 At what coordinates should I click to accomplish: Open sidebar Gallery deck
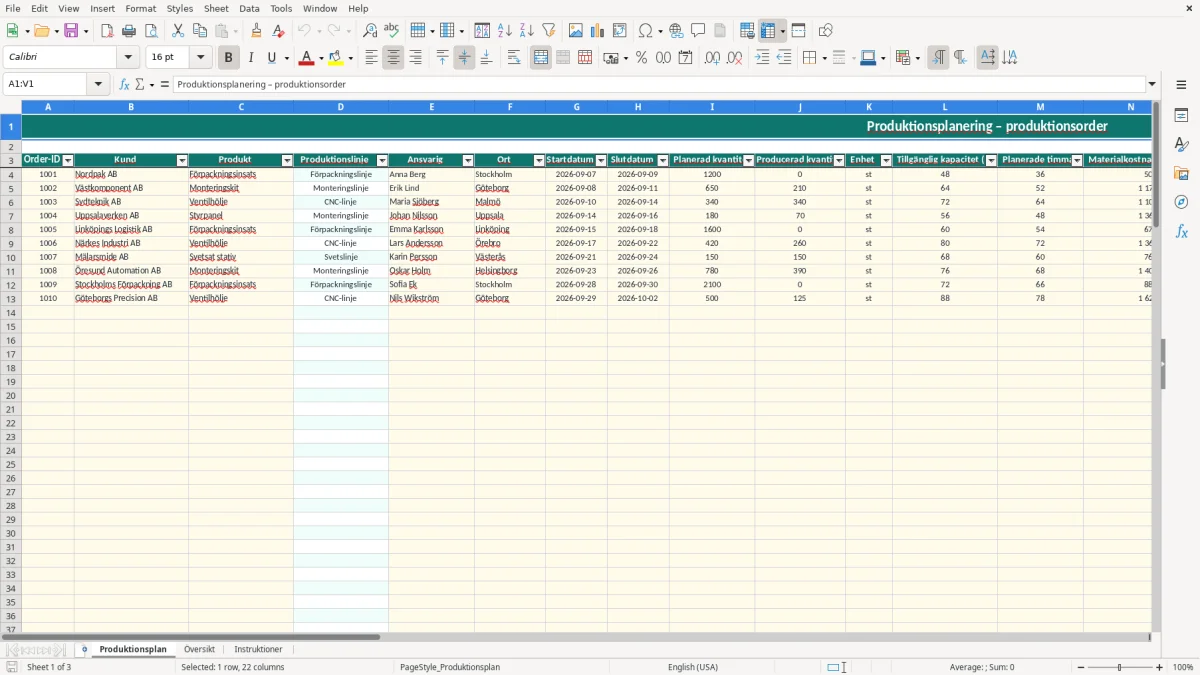tap(1181, 174)
